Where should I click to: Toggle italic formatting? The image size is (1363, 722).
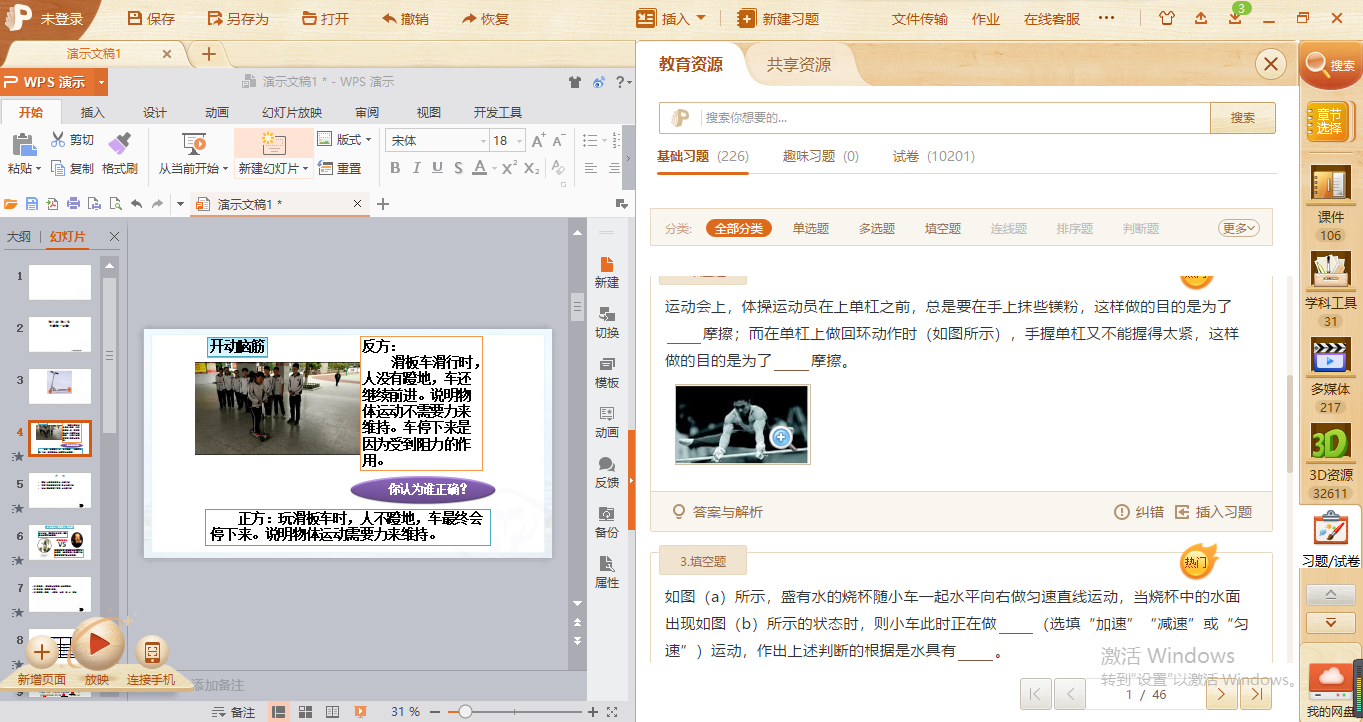pos(416,168)
